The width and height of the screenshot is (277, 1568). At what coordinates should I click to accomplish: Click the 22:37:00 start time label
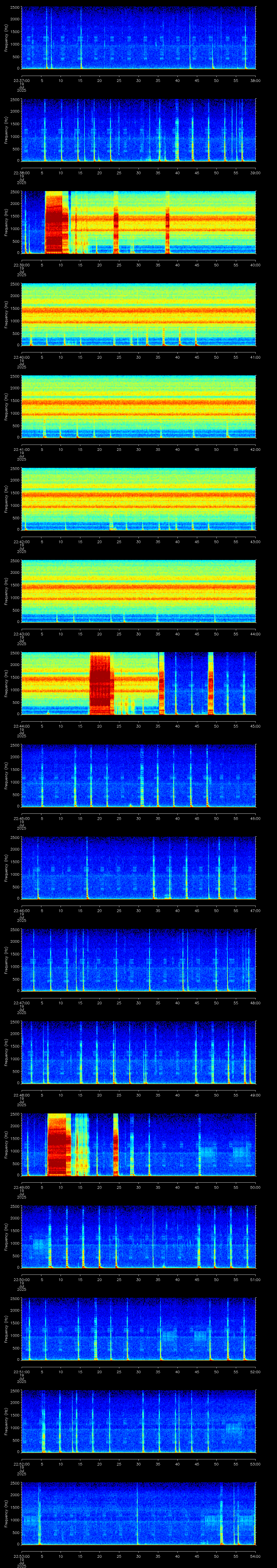coord(21,80)
